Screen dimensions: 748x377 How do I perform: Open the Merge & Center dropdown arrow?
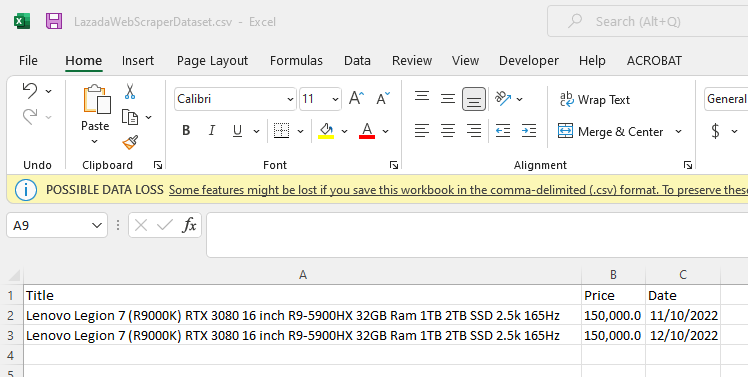[x=678, y=131]
